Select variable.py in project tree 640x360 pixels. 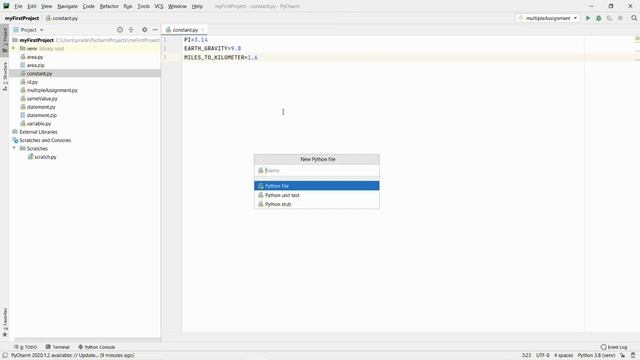pos(39,124)
